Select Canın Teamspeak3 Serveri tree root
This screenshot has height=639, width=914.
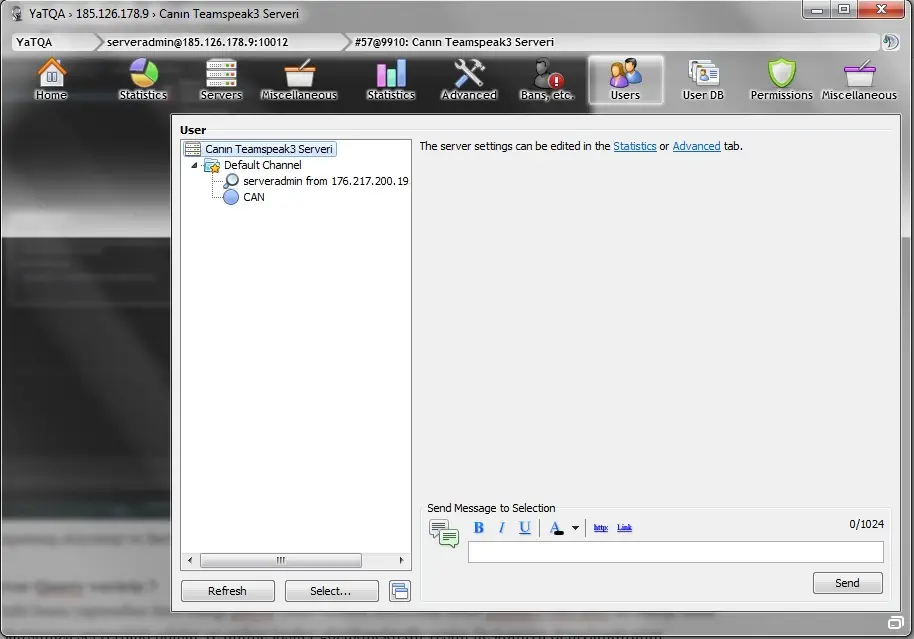click(260, 149)
